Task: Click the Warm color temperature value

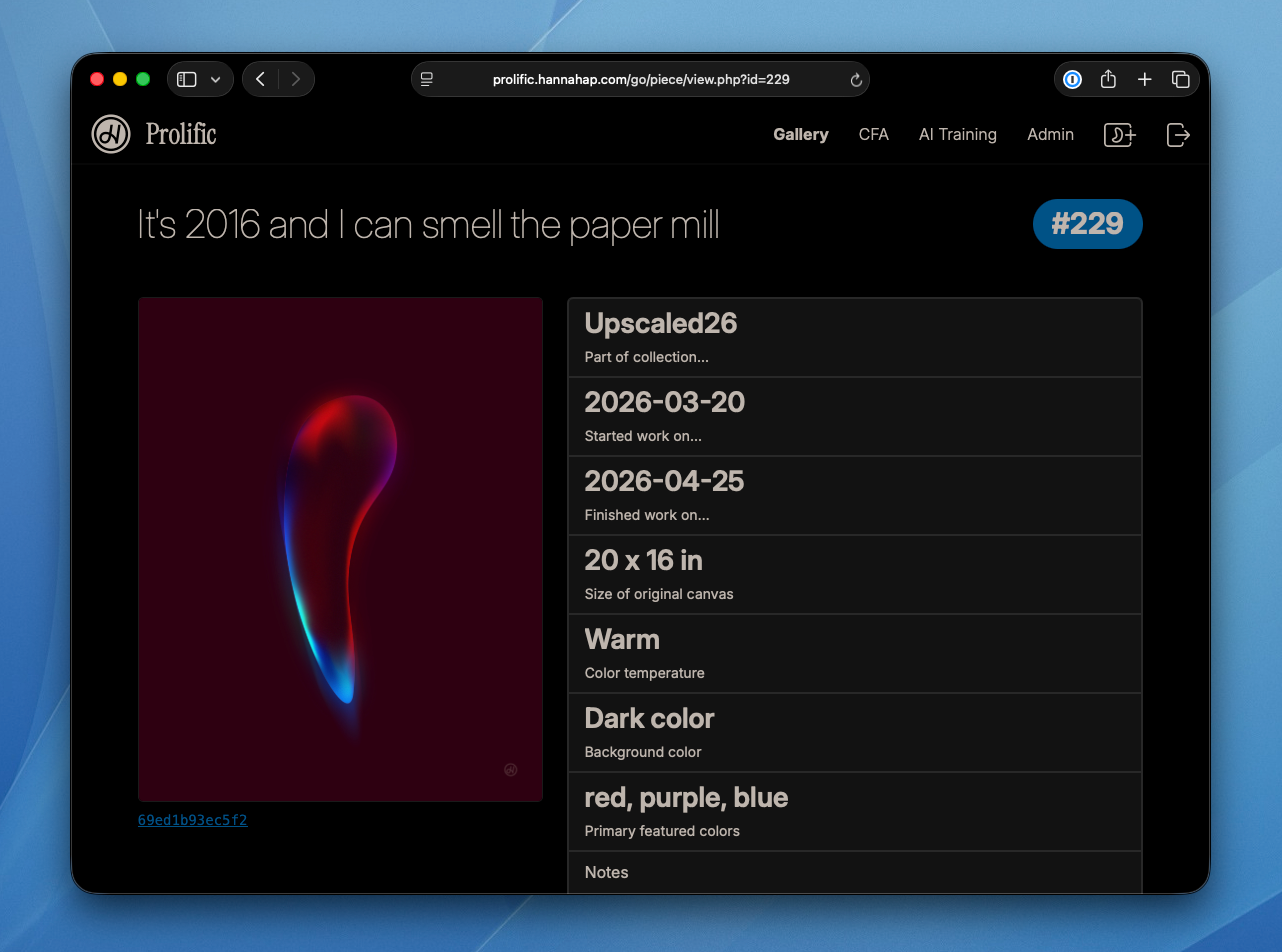Action: [622, 639]
